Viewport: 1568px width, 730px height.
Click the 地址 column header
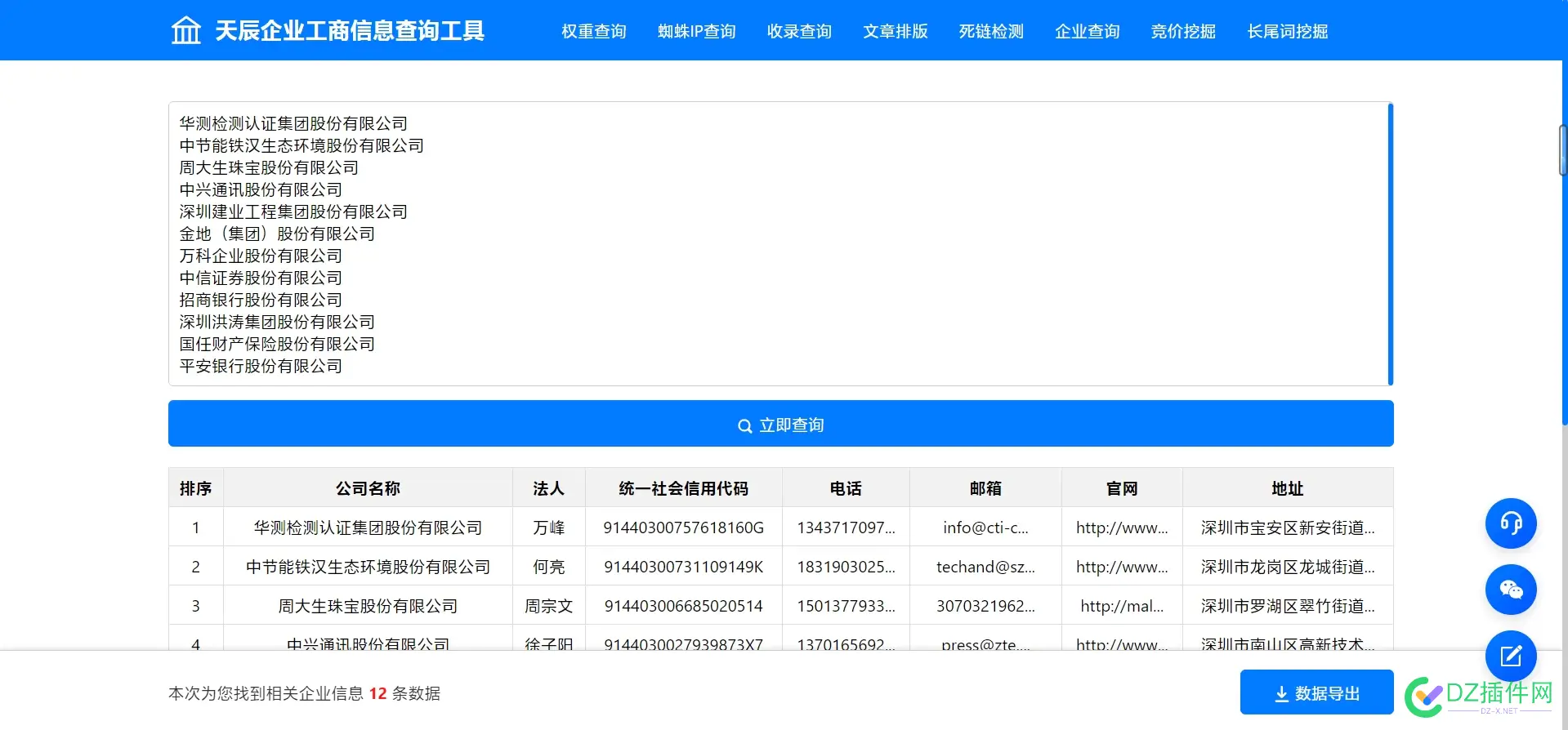1288,487
